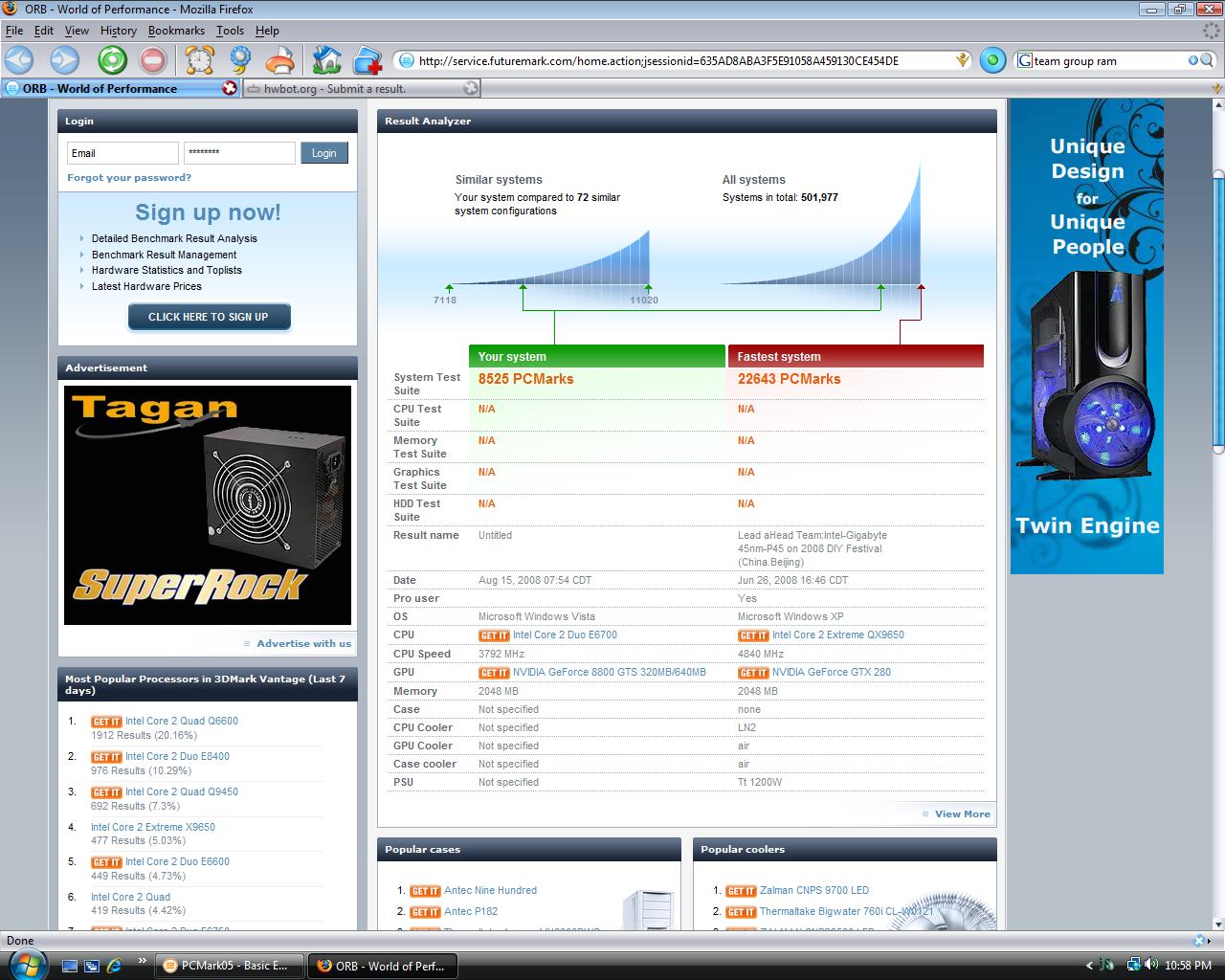
Task: Close the ORB - World of Performance tab
Action: pyautogui.click(x=230, y=88)
